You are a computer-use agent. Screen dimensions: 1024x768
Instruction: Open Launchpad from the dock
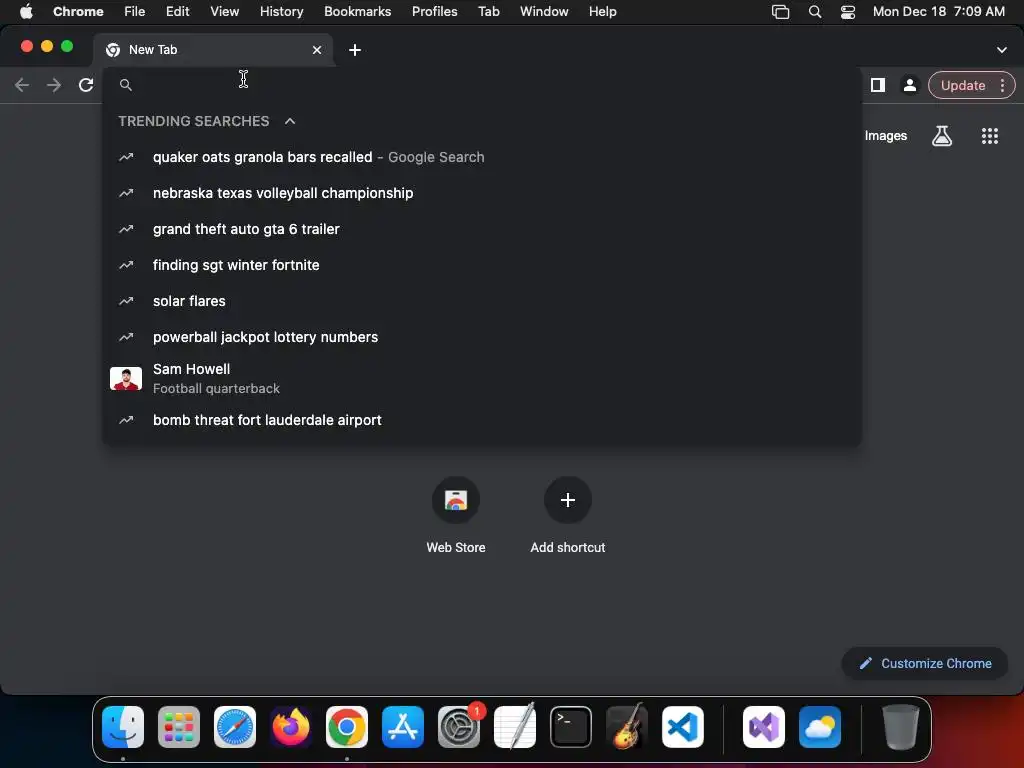pyautogui.click(x=179, y=727)
